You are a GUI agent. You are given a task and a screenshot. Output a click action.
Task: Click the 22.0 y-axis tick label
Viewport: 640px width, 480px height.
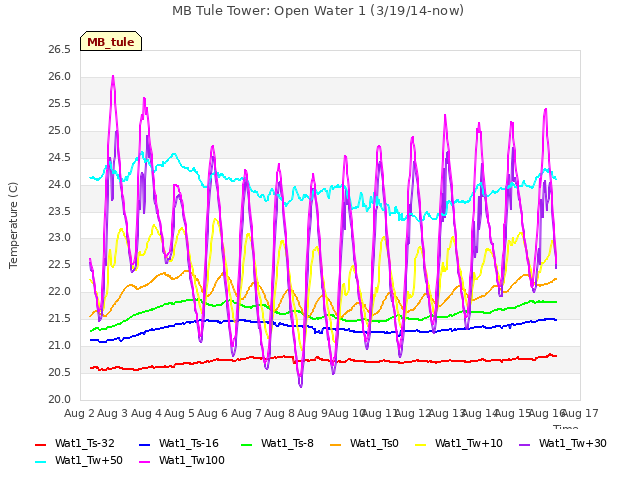coord(60,292)
